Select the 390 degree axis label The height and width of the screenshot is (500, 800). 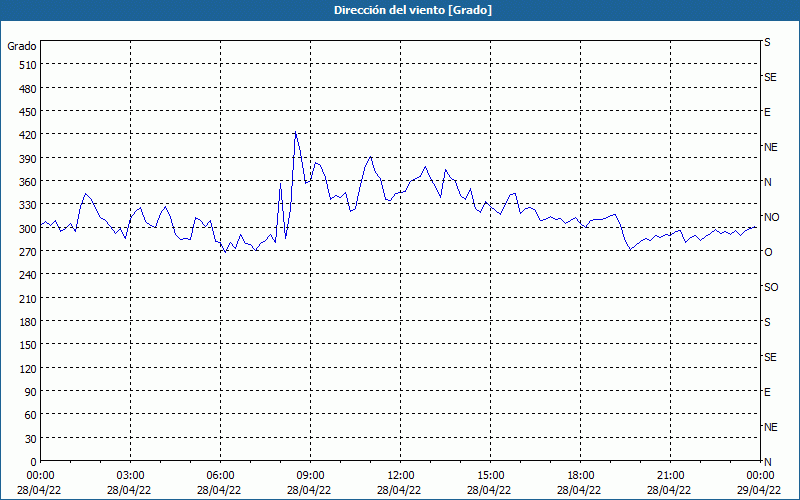click(28, 159)
